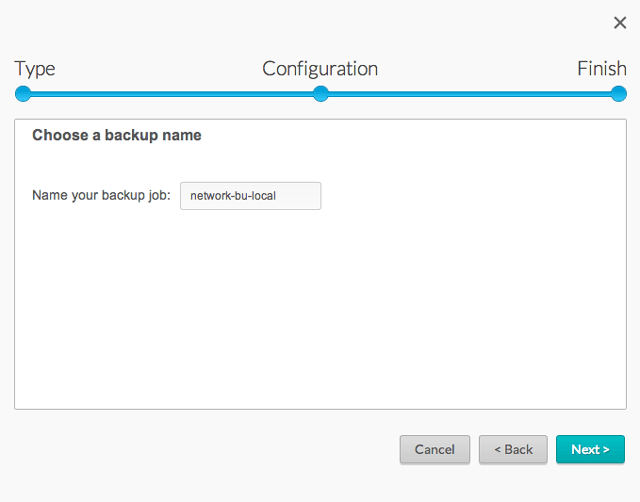The image size is (640, 502).
Task: Select the Configuration step circle marker
Action: 321,94
